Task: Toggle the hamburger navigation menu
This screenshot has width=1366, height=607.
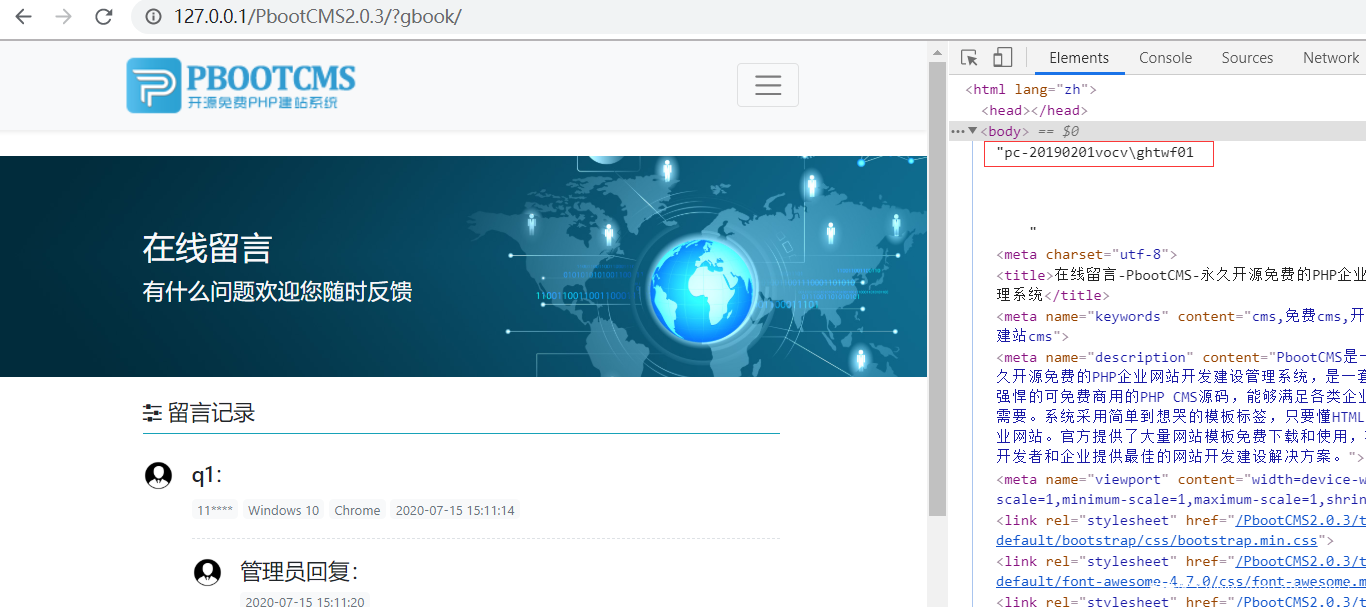Action: [x=767, y=85]
